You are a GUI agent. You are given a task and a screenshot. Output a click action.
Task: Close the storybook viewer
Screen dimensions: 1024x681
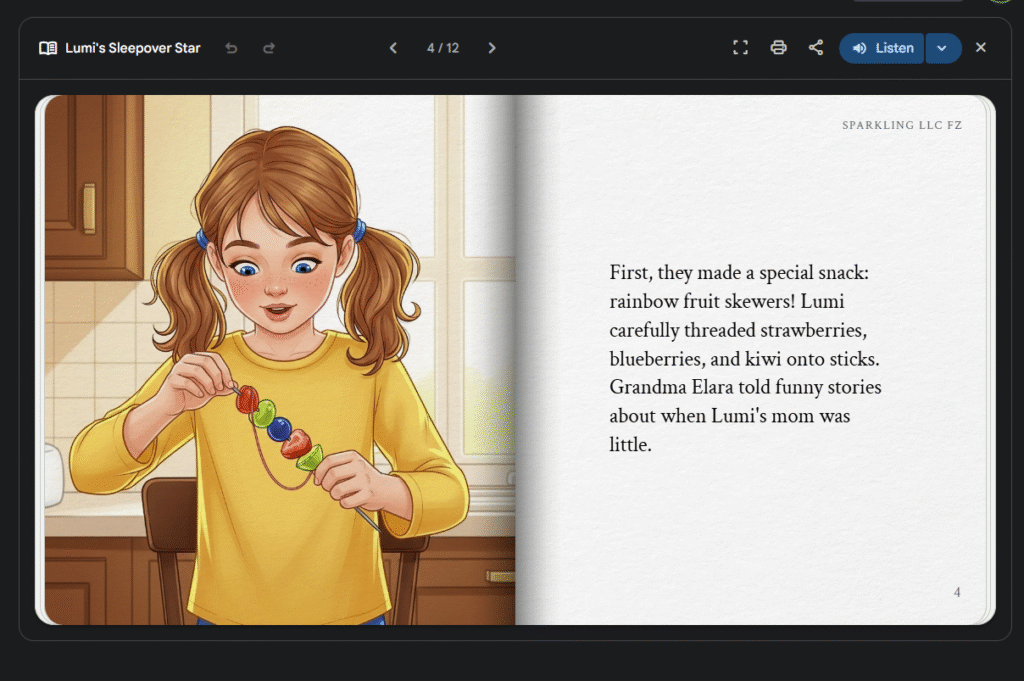pos(980,48)
